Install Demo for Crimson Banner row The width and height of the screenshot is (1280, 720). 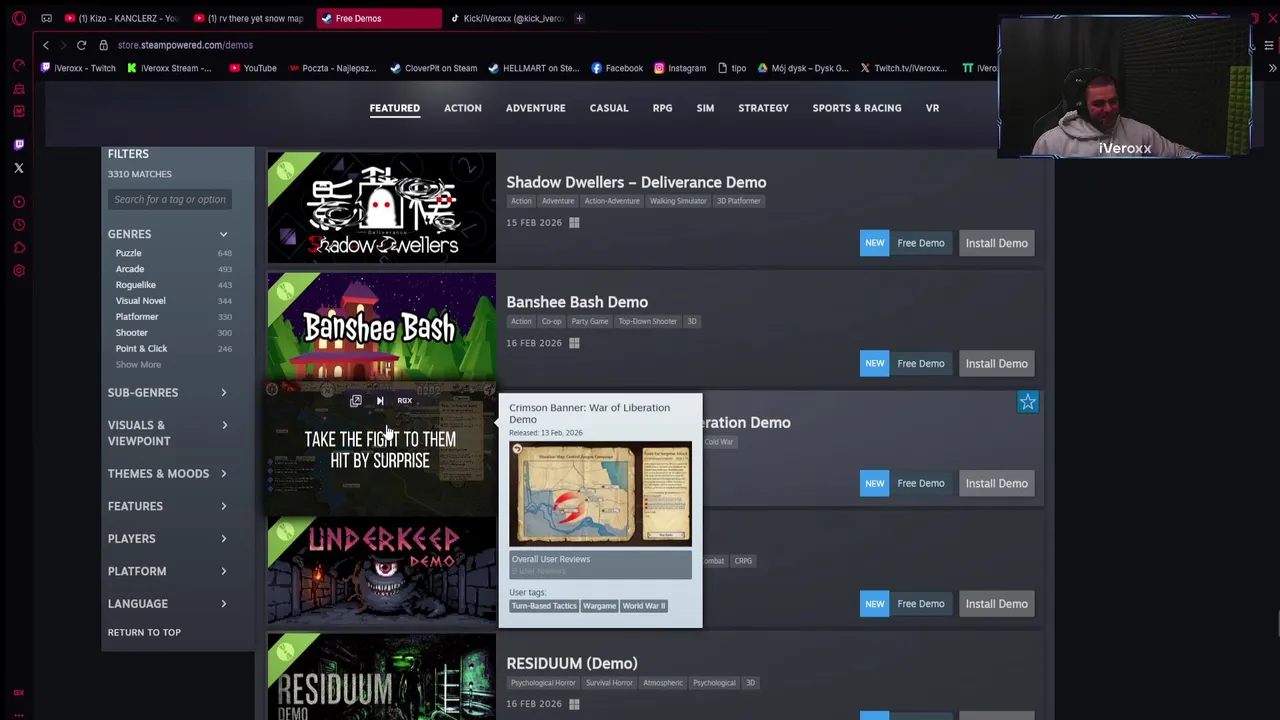996,484
